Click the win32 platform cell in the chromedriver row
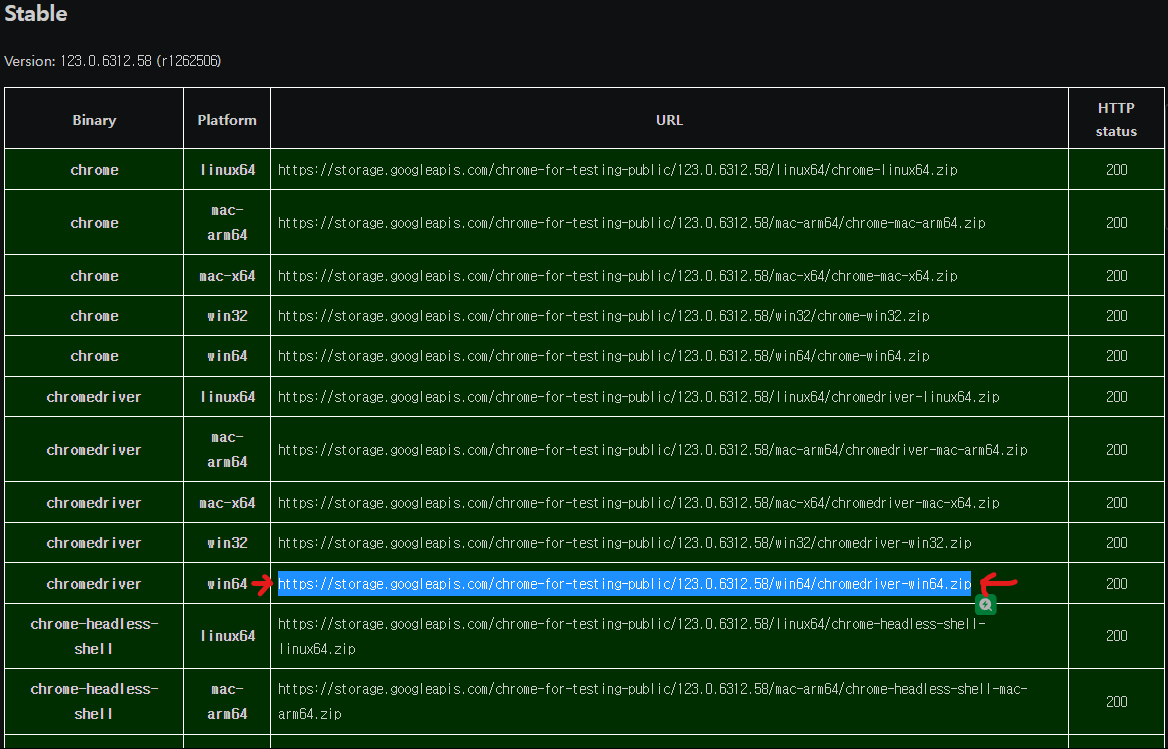 (227, 543)
